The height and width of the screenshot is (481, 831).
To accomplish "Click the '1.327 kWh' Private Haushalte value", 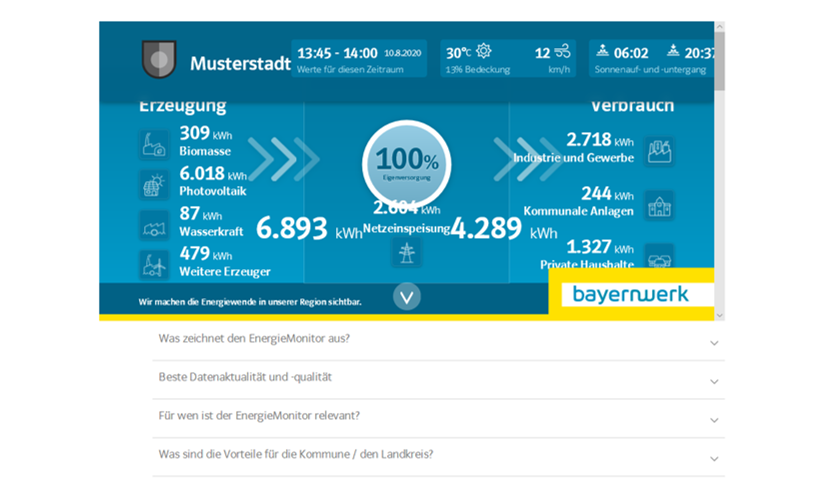I will [x=600, y=247].
